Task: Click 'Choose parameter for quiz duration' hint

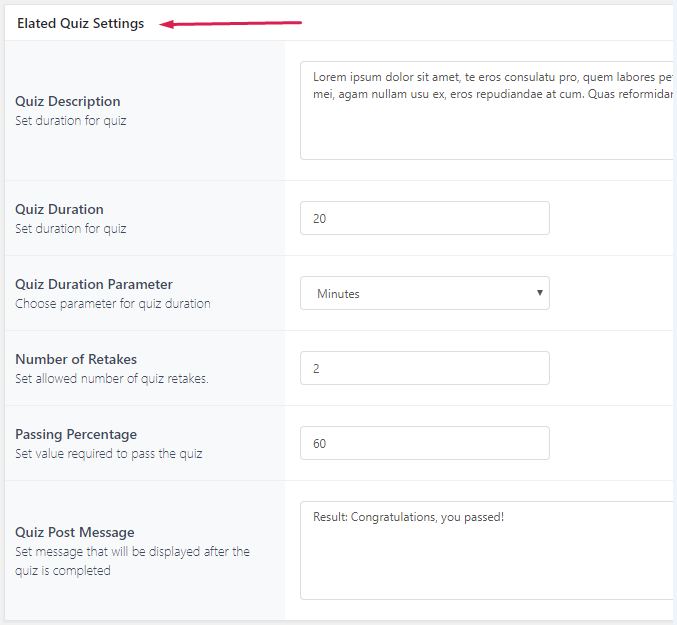Action: coord(113,304)
